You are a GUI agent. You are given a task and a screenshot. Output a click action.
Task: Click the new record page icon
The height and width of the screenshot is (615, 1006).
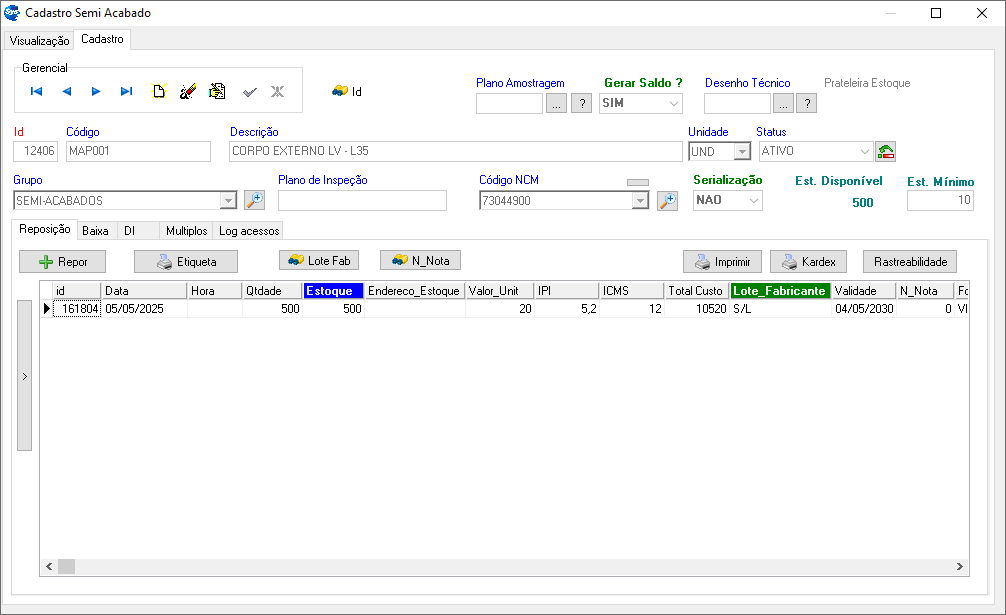coord(158,91)
